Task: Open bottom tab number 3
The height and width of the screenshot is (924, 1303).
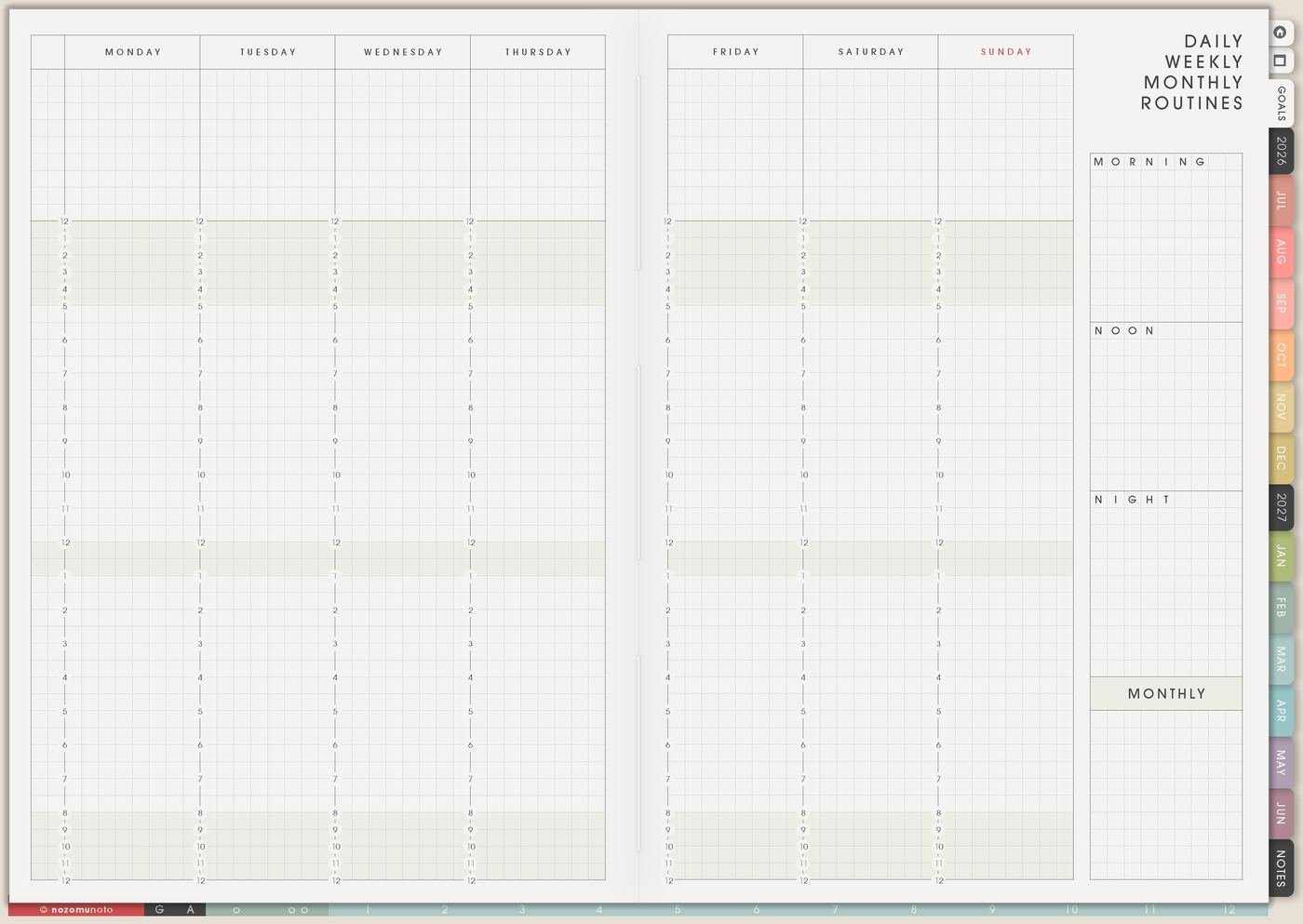Action: pyautogui.click(x=522, y=909)
